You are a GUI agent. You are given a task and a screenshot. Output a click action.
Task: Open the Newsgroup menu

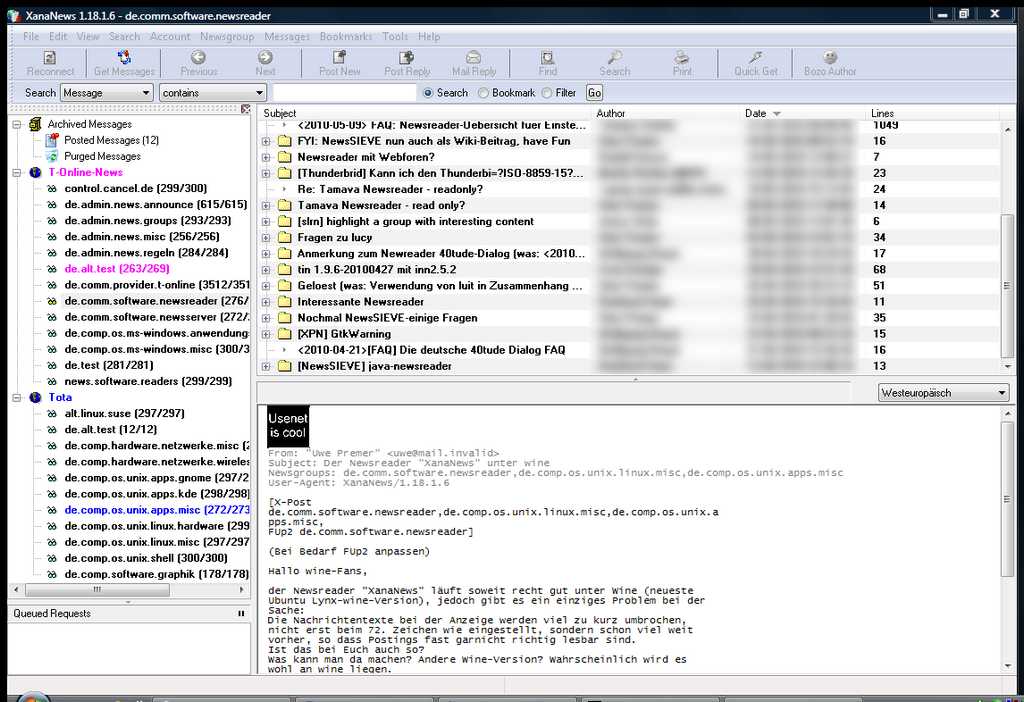(227, 36)
